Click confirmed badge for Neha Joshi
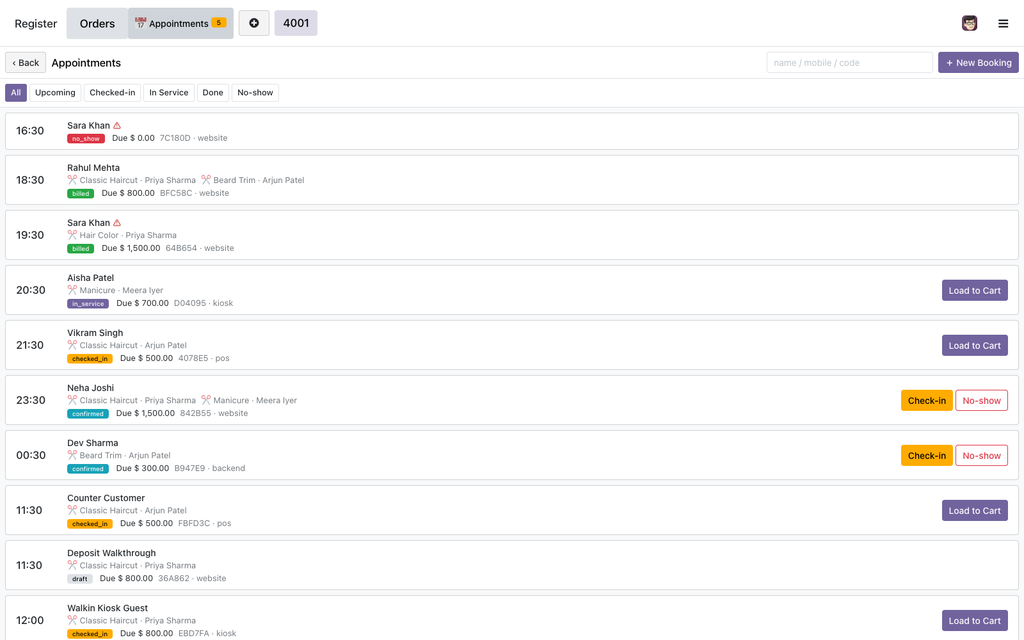1024x640 pixels. click(x=88, y=413)
